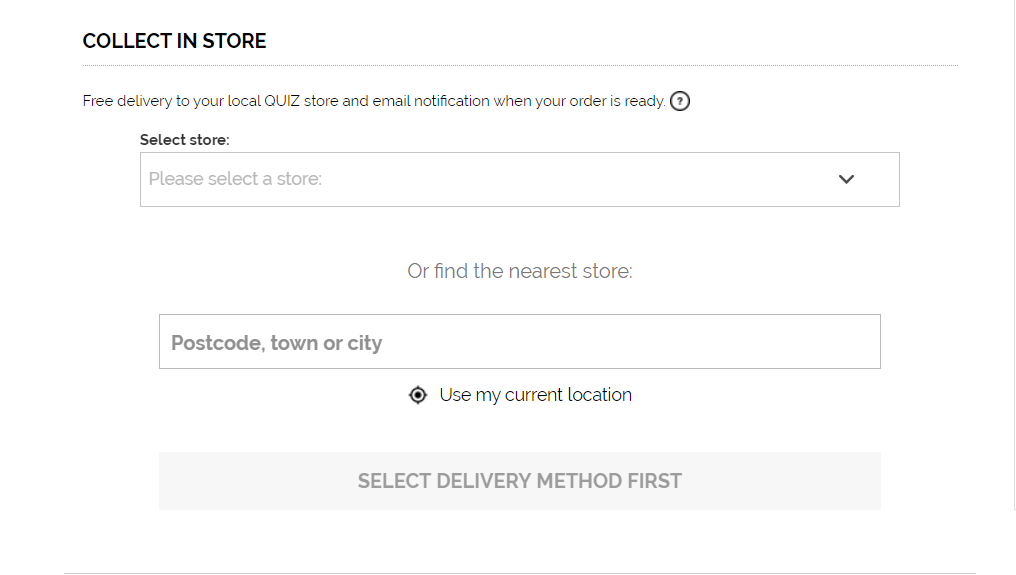1016x575 pixels.
Task: Click the 'Select store:' field label
Action: point(185,140)
